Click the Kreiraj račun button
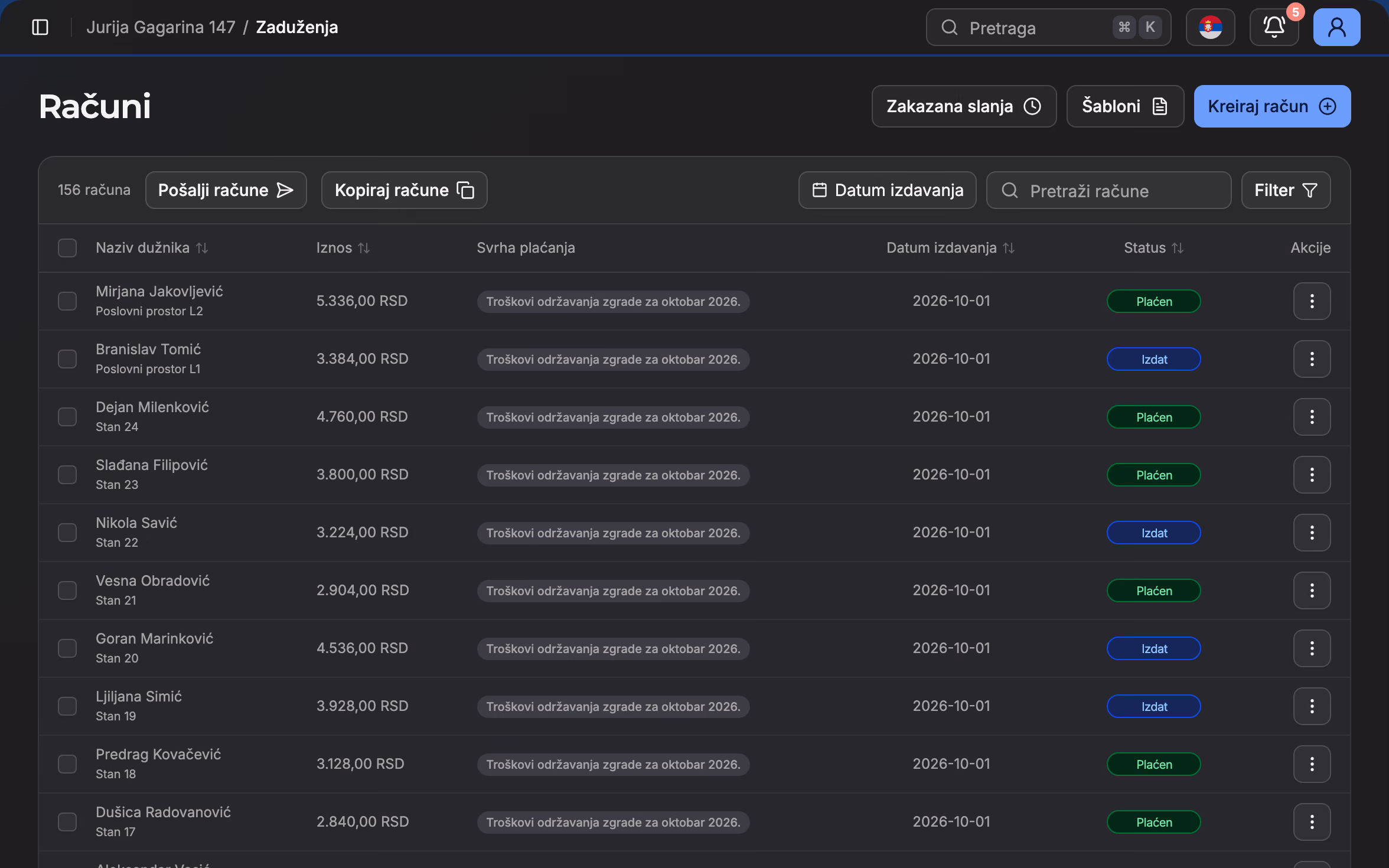This screenshot has height=868, width=1389. click(x=1272, y=106)
